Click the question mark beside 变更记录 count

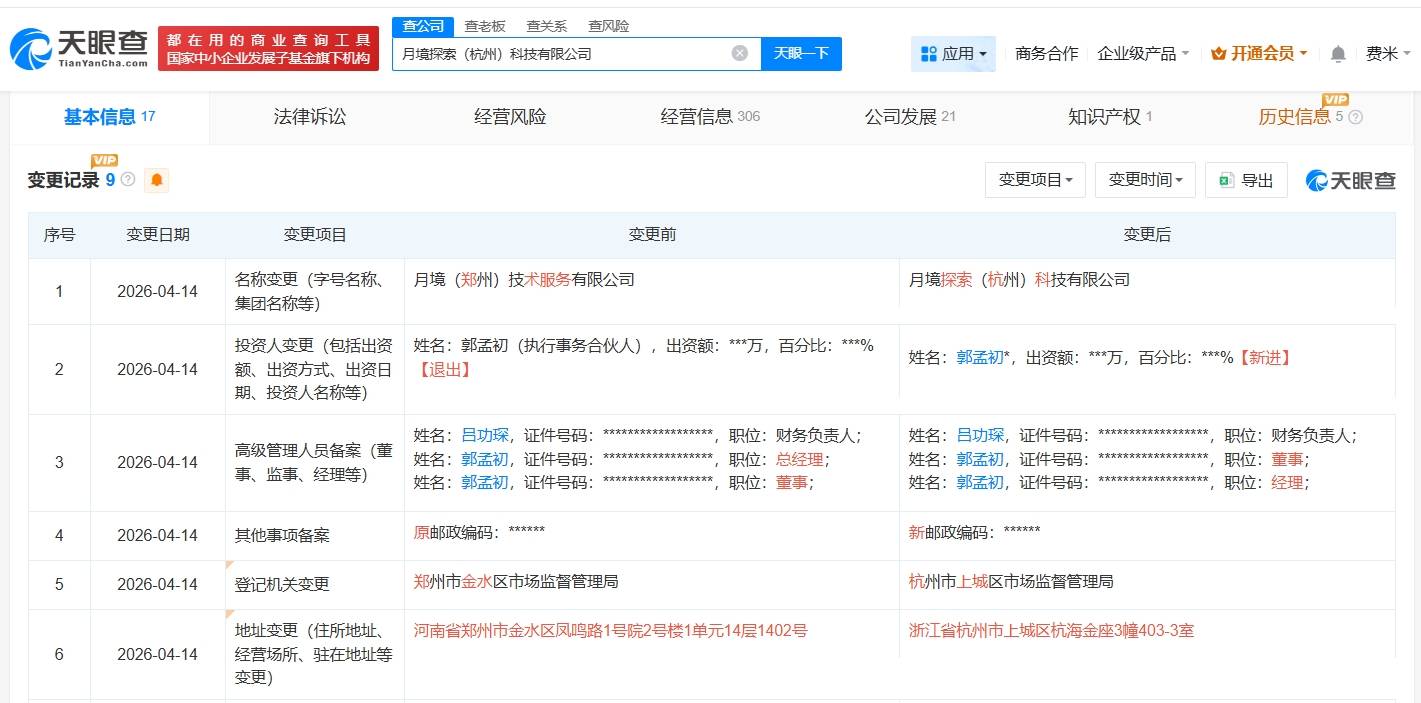pyautogui.click(x=126, y=181)
